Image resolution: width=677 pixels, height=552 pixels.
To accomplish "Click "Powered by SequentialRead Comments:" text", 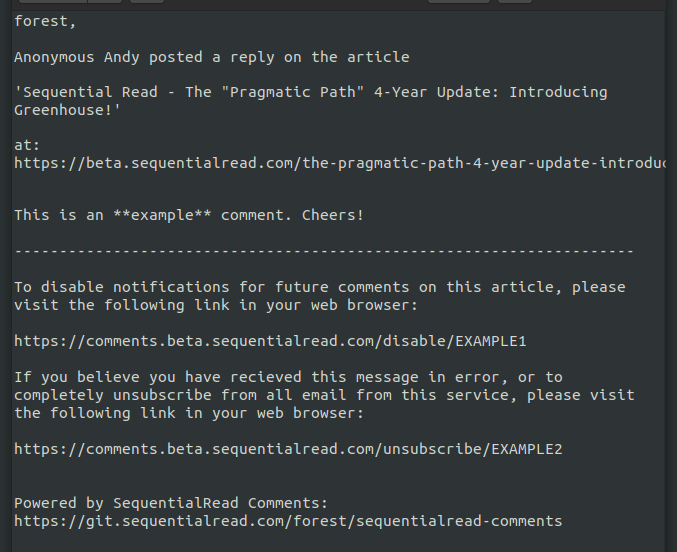I will pos(170,503).
